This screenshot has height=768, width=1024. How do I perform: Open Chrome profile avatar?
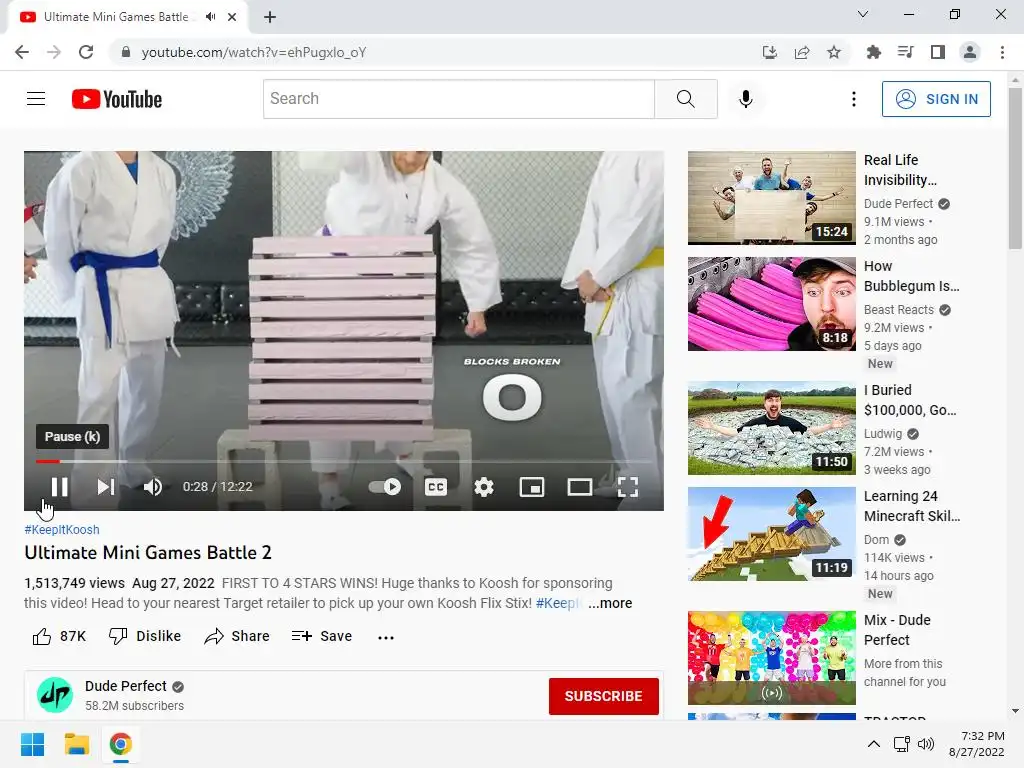970,52
